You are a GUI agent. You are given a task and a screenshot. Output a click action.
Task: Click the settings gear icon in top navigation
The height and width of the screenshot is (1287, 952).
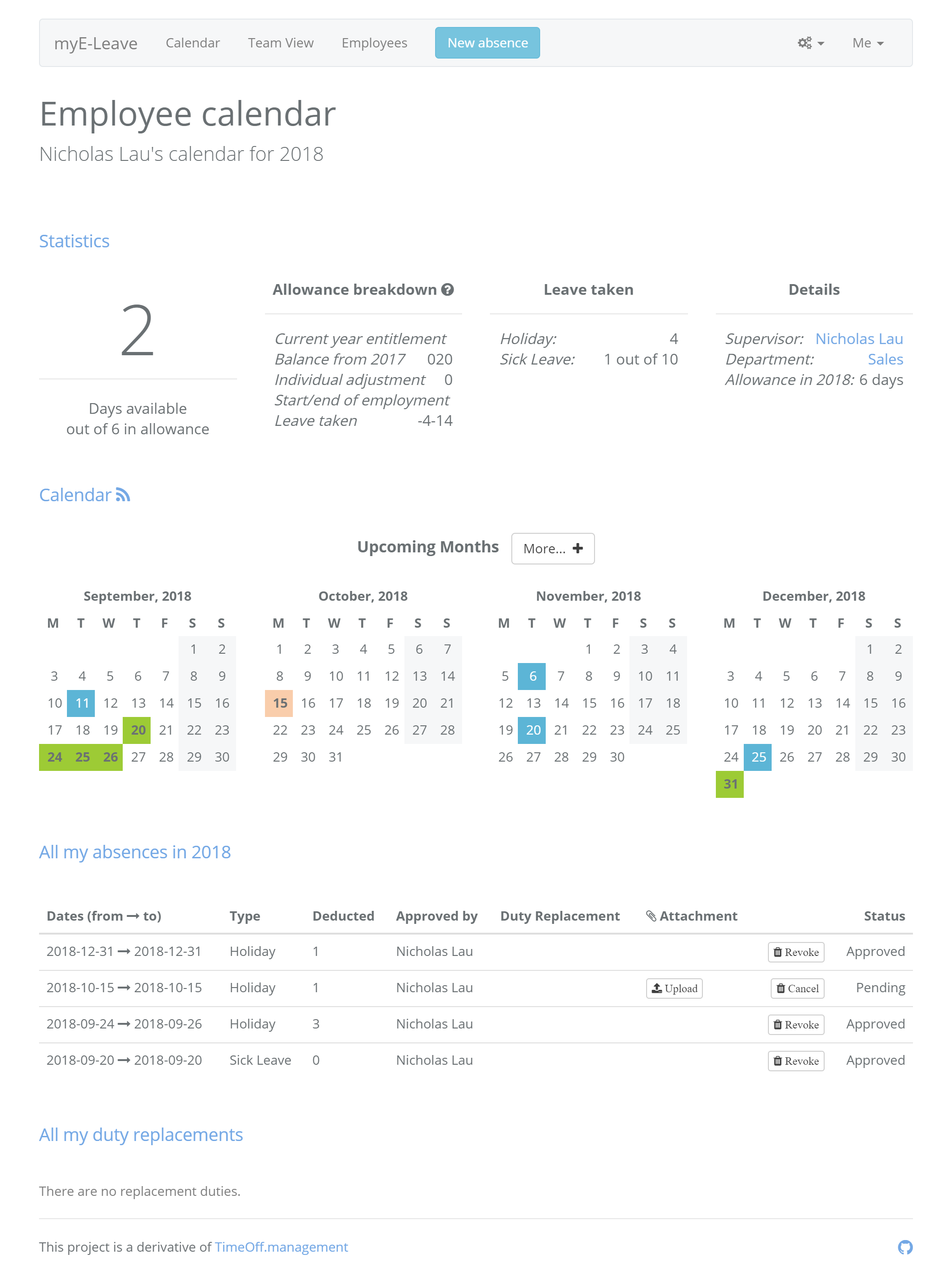coord(810,43)
